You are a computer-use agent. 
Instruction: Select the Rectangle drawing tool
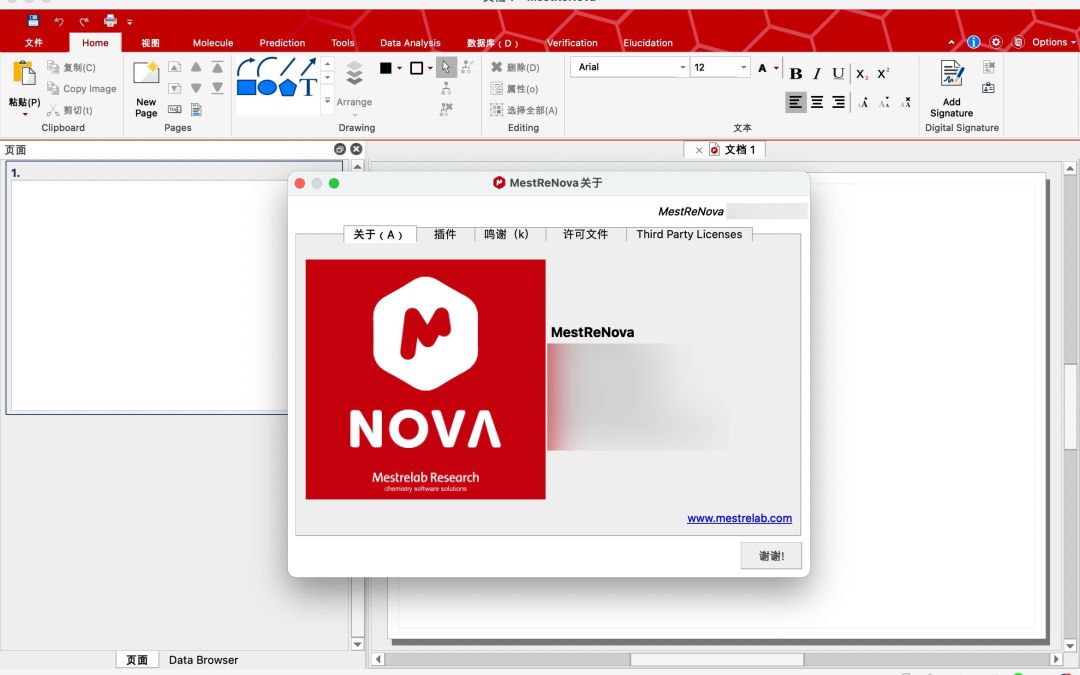click(x=244, y=87)
